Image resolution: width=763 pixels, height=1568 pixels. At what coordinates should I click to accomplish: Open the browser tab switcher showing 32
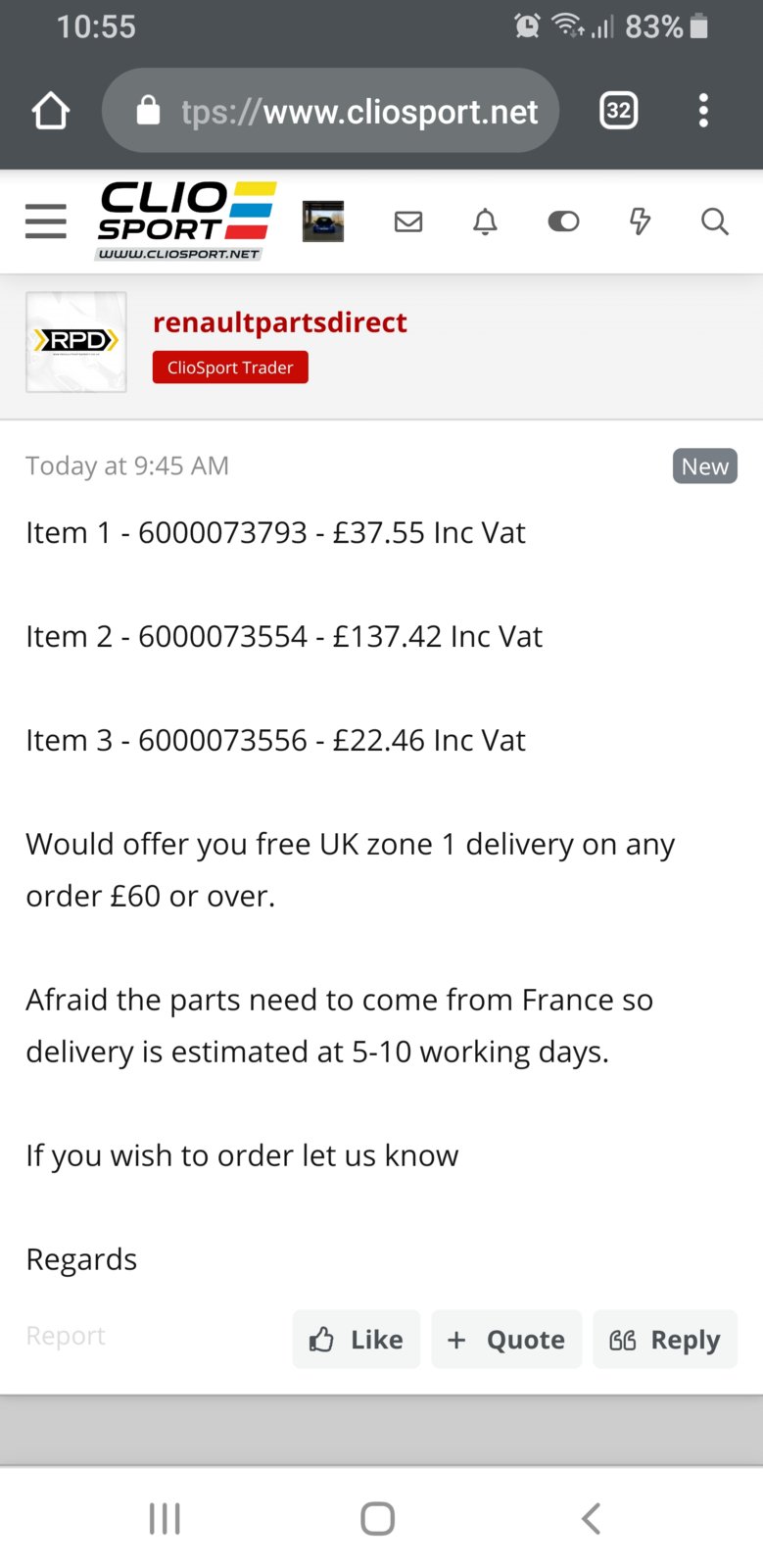[618, 111]
